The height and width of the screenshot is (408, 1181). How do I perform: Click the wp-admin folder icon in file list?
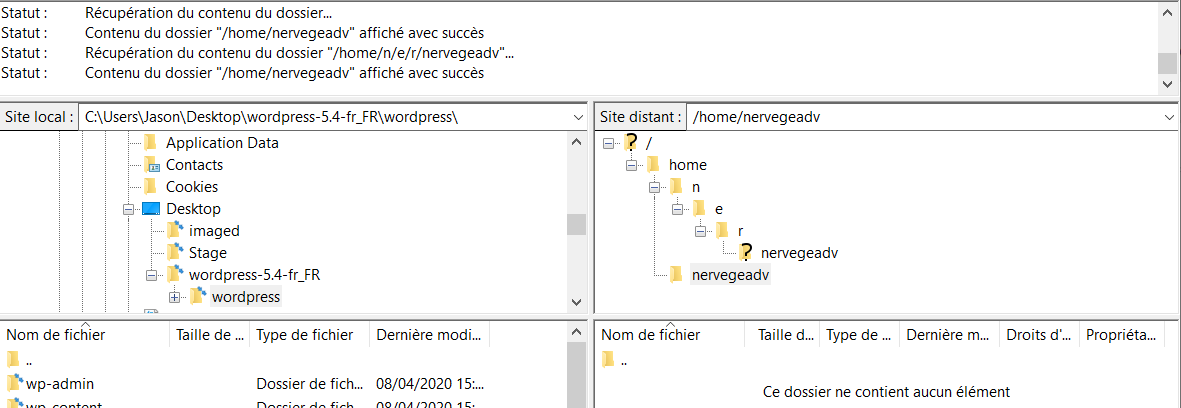pyautogui.click(x=14, y=383)
